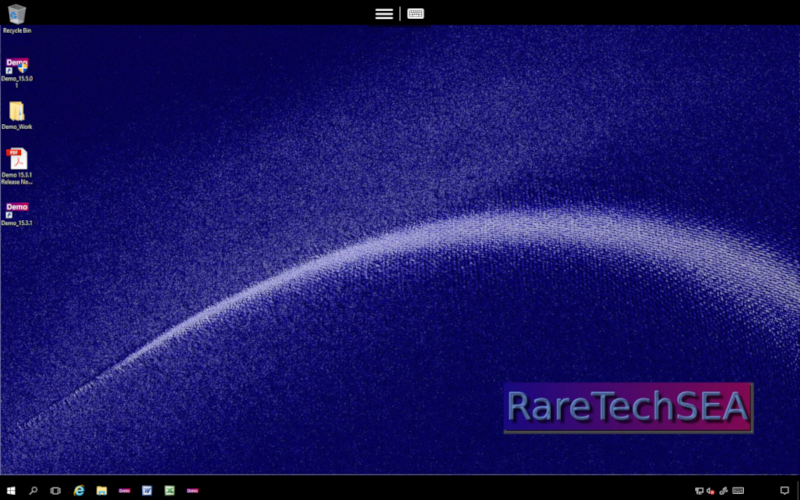Launch Word from the taskbar

[147, 490]
